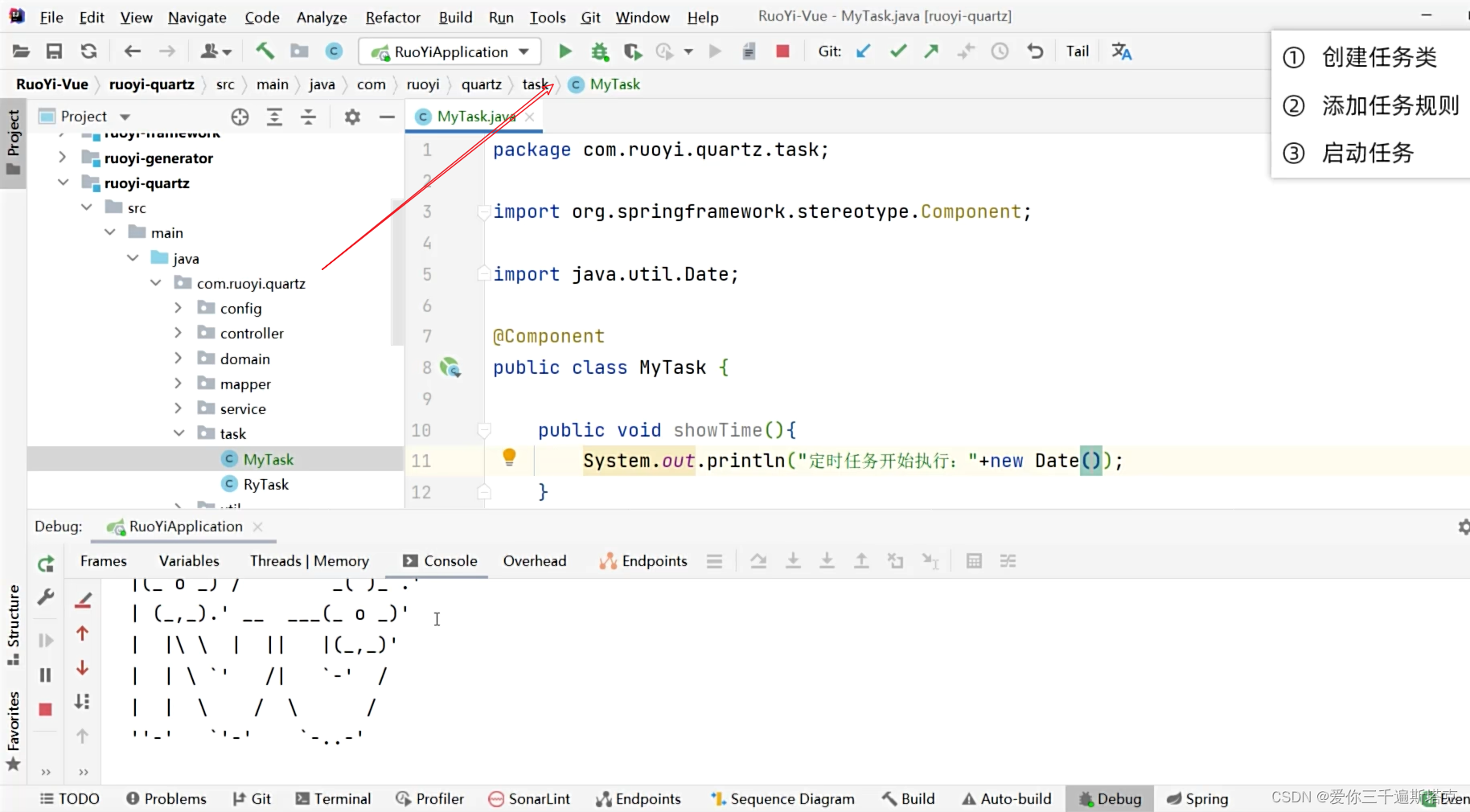The image size is (1470, 812).
Task: Build project using the hammer icon
Action: coord(265,51)
